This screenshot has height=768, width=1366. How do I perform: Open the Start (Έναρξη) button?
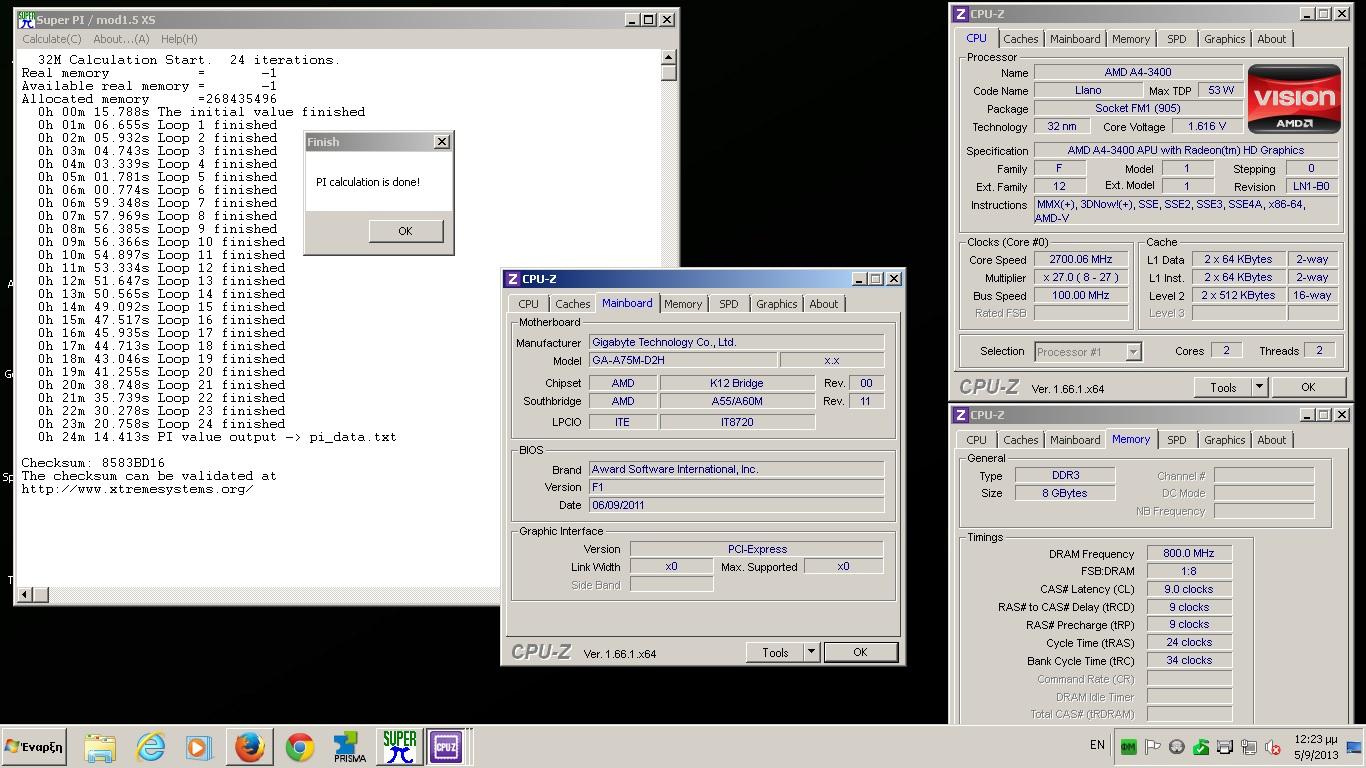(34, 747)
